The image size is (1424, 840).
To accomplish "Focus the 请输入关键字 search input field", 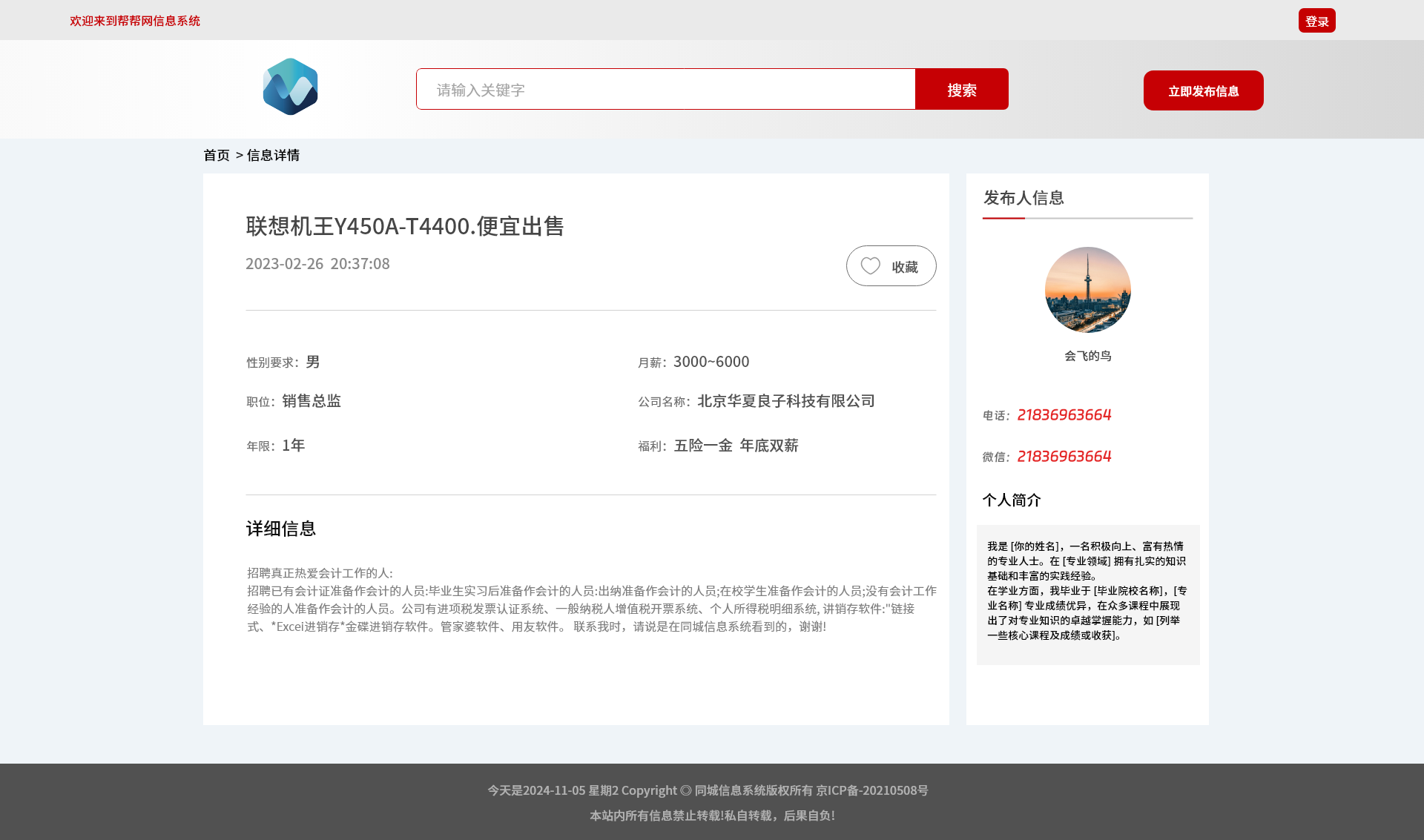I will (x=665, y=90).
